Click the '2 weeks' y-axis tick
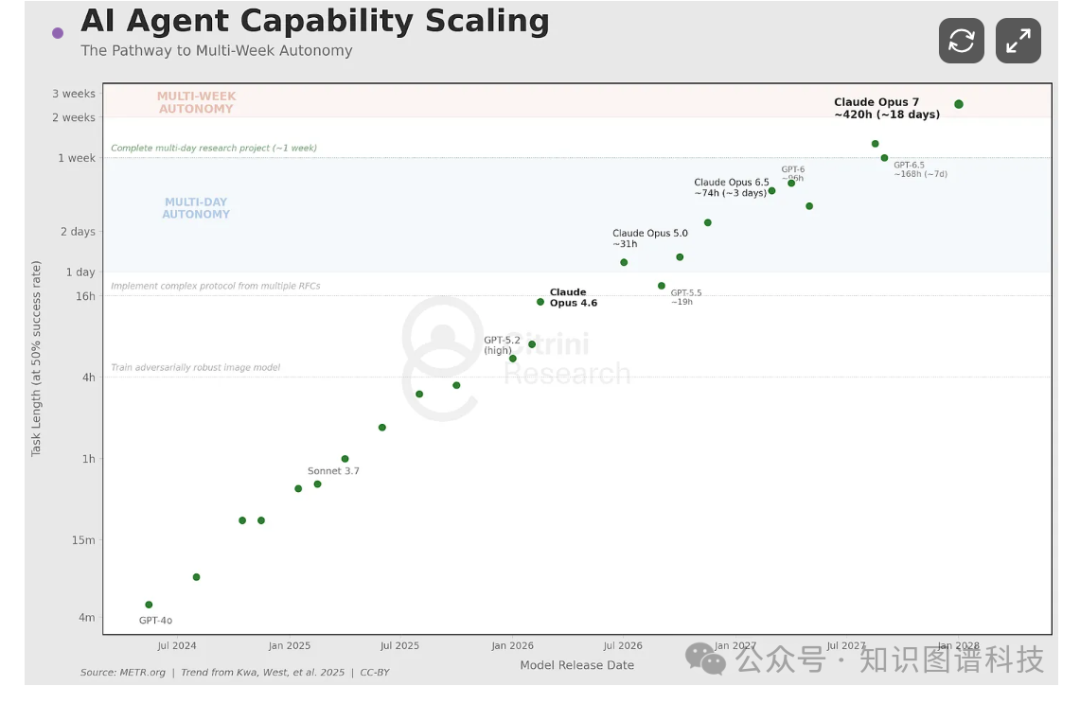The width and height of the screenshot is (1080, 703). coord(74,118)
